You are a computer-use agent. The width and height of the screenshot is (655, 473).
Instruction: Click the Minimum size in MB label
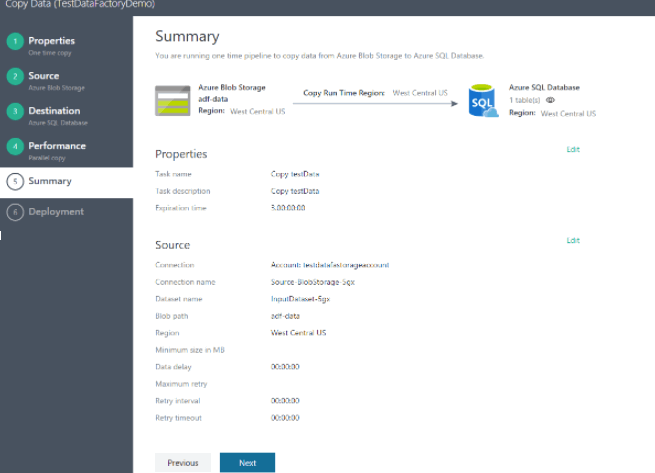190,350
